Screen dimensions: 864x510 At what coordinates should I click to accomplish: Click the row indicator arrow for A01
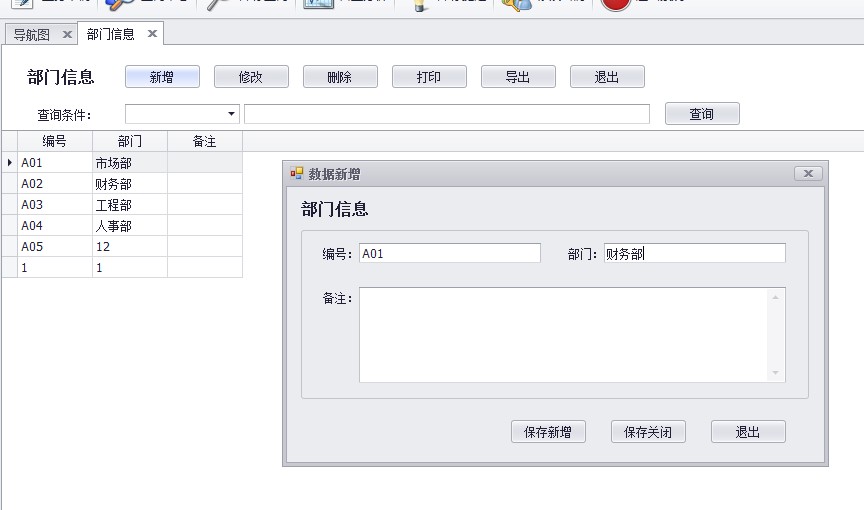point(9,162)
